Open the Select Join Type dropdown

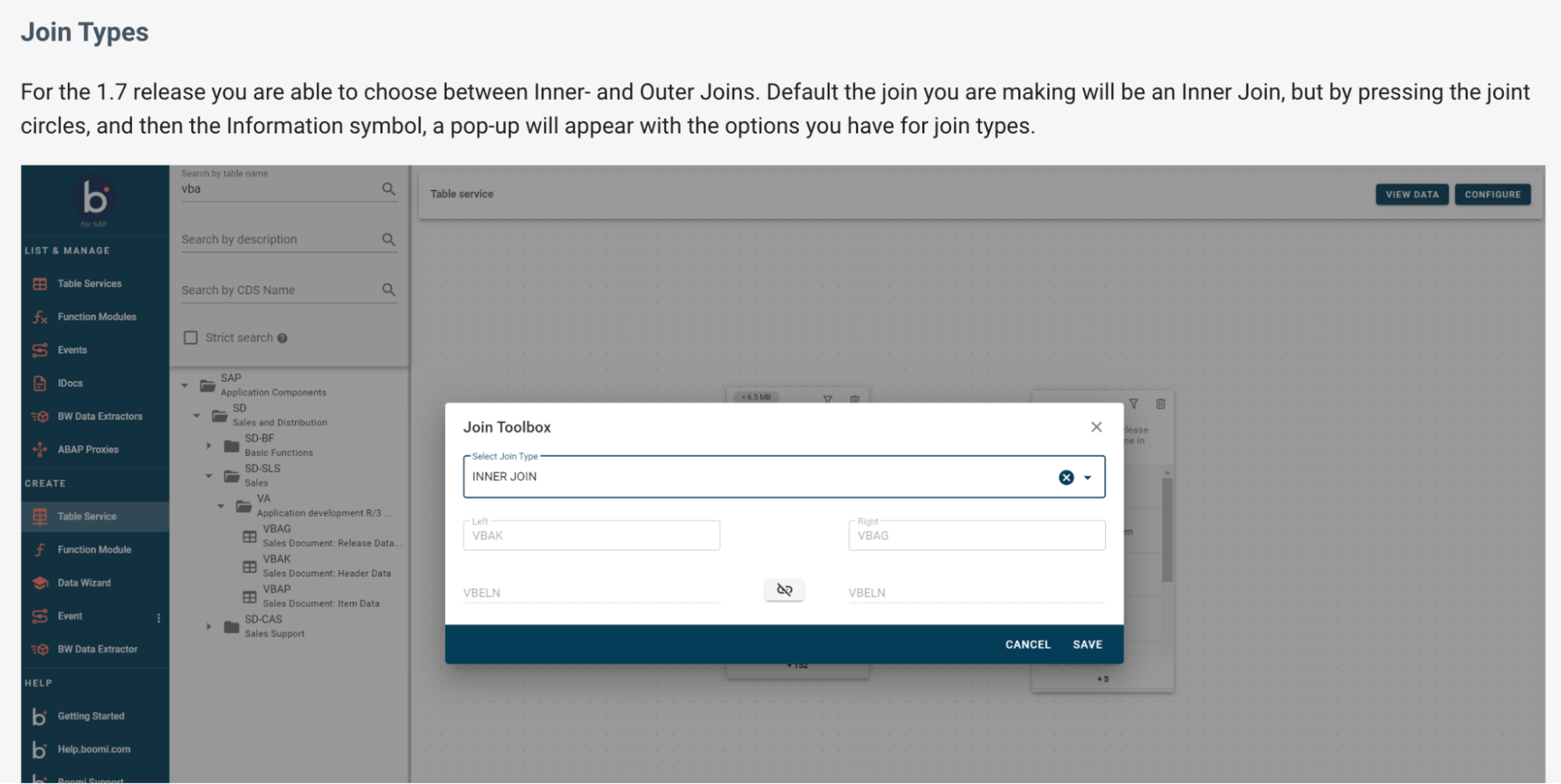pyautogui.click(x=1087, y=477)
